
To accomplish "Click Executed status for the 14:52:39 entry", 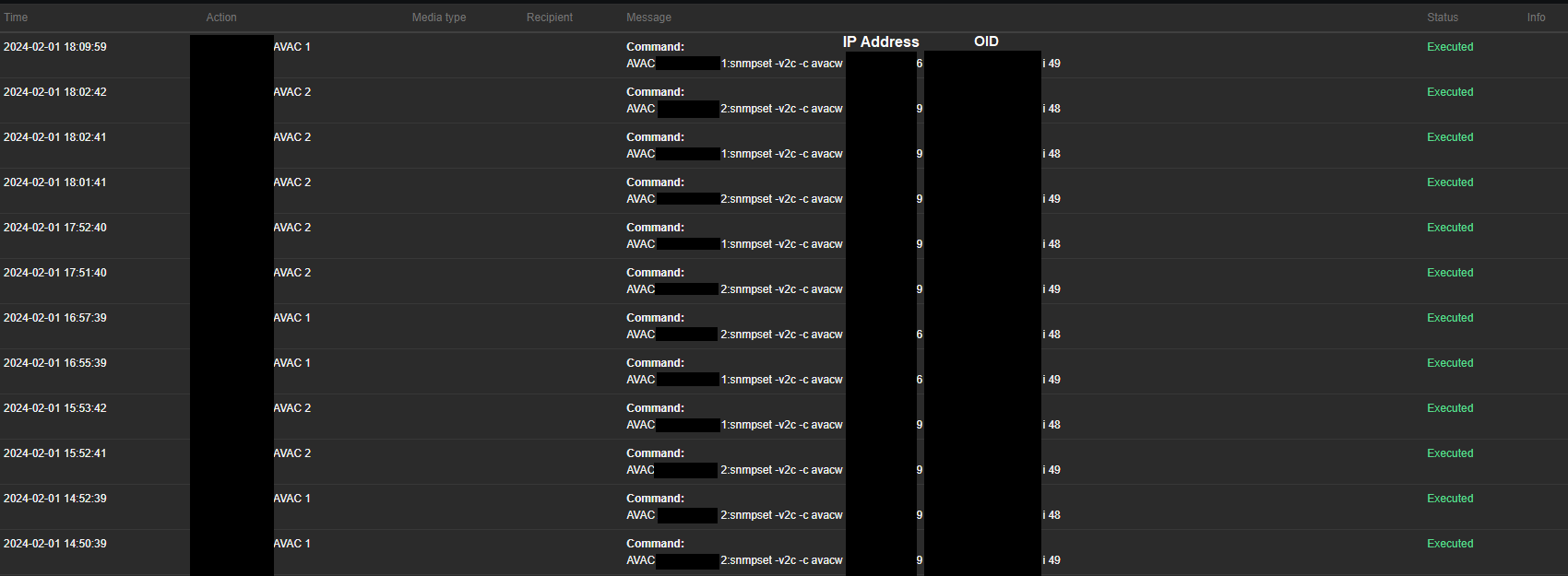I will tap(1450, 499).
